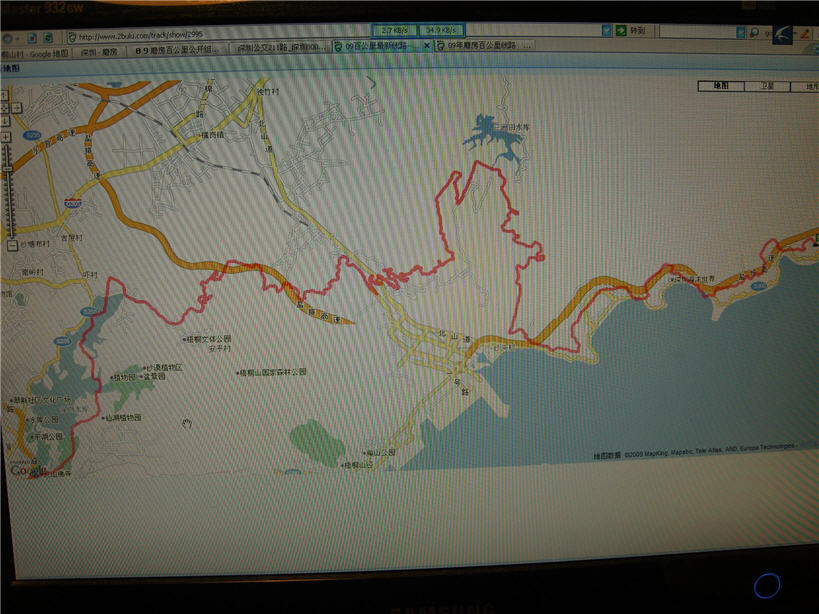Open the search box dropdown arrow
Screen dimensions: 819x614
point(741,32)
